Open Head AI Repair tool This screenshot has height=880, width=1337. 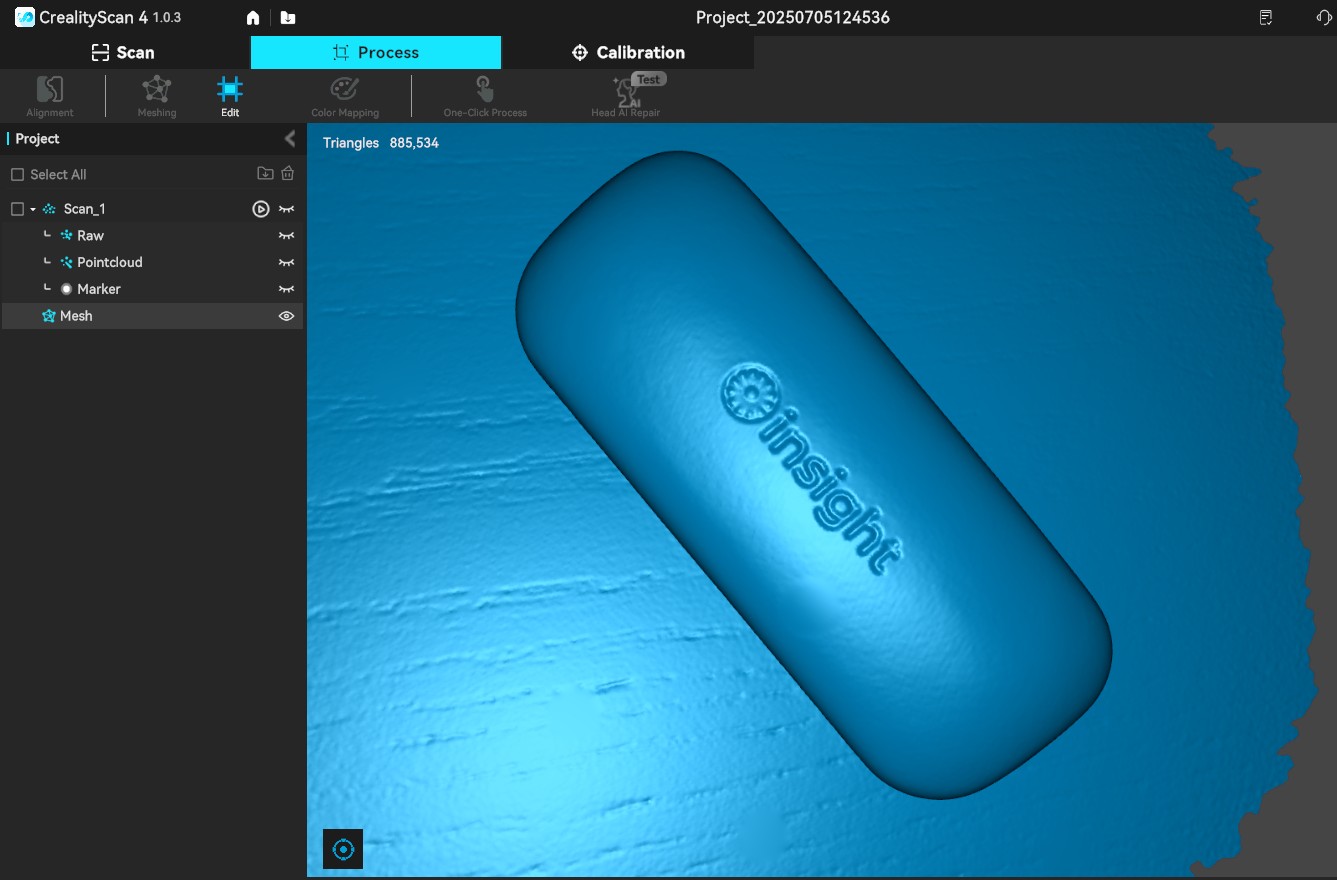pyautogui.click(x=626, y=93)
